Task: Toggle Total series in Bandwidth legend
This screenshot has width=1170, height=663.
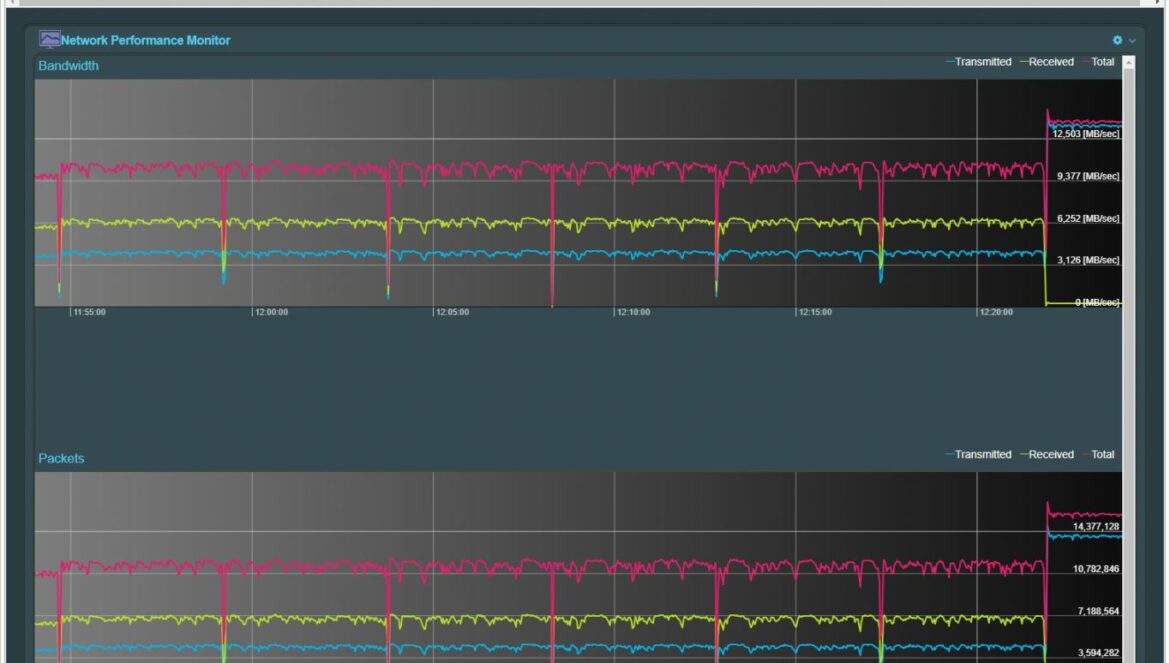Action: point(1098,62)
